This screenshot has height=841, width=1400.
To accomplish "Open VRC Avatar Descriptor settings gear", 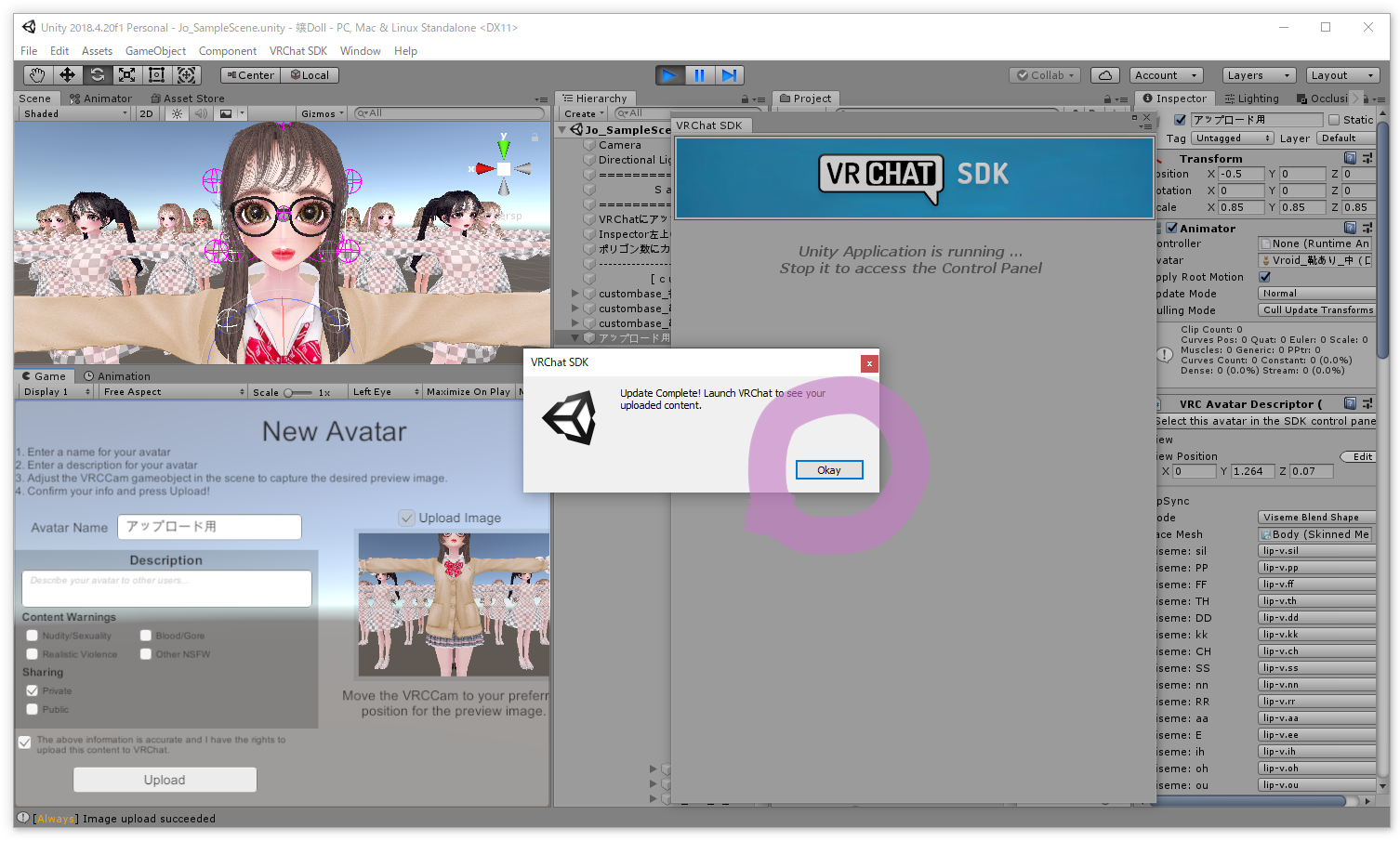I will [x=1367, y=403].
